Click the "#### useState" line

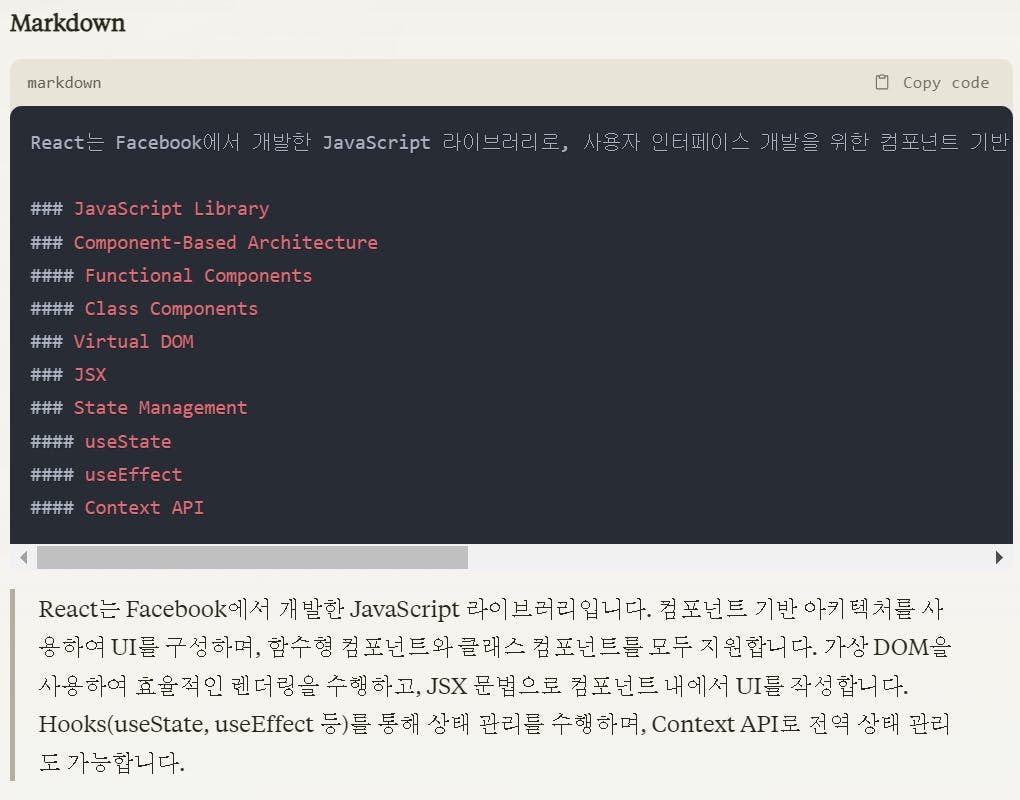coord(101,442)
